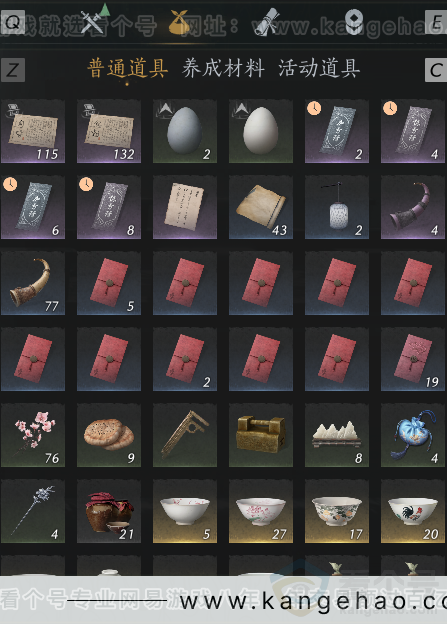Viewport: 447px width, 625px height.
Task: Select the wine jars item with count 21
Action: pyautogui.click(x=109, y=511)
